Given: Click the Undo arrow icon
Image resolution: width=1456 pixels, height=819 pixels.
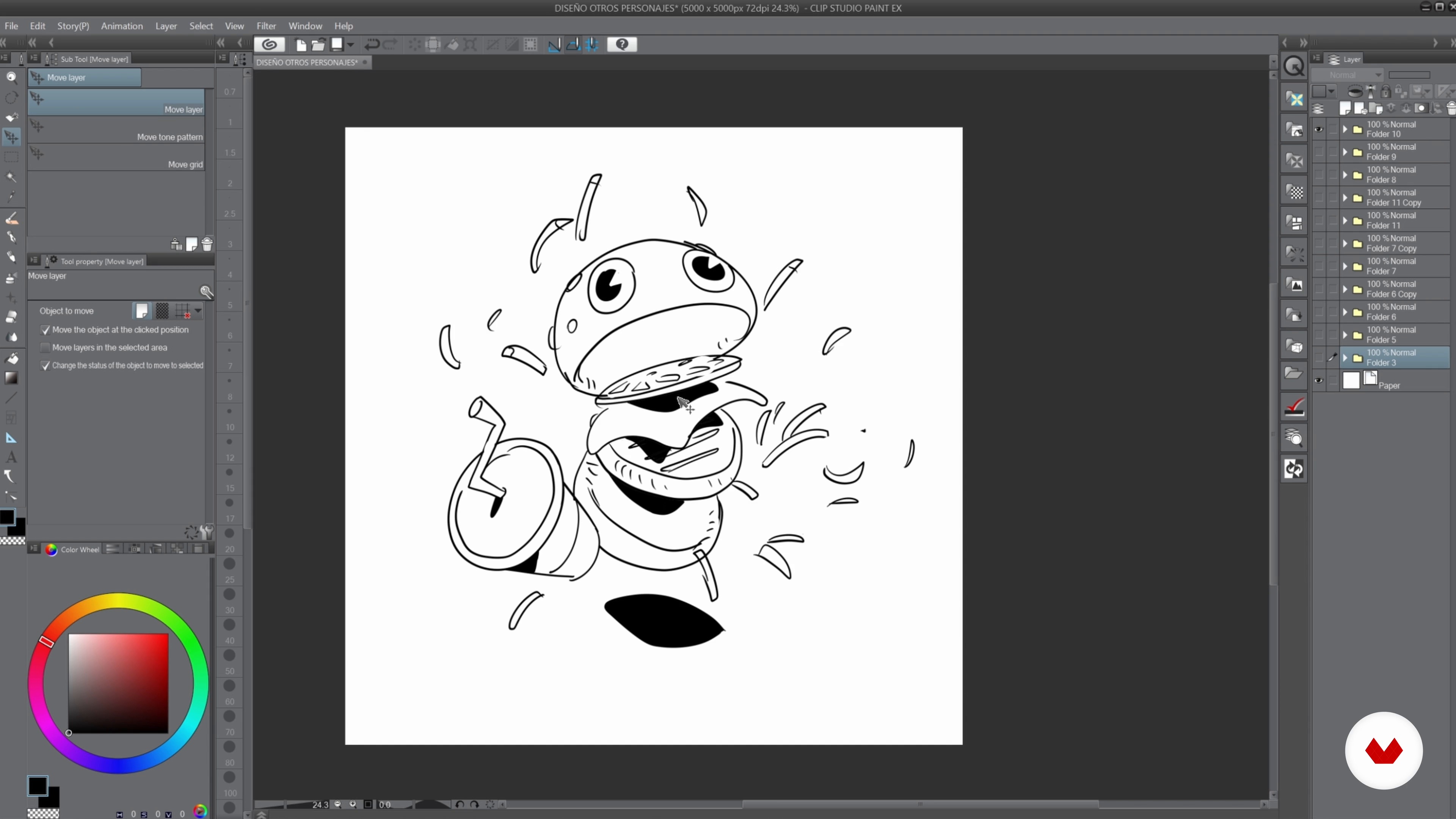Looking at the screenshot, I should (371, 45).
